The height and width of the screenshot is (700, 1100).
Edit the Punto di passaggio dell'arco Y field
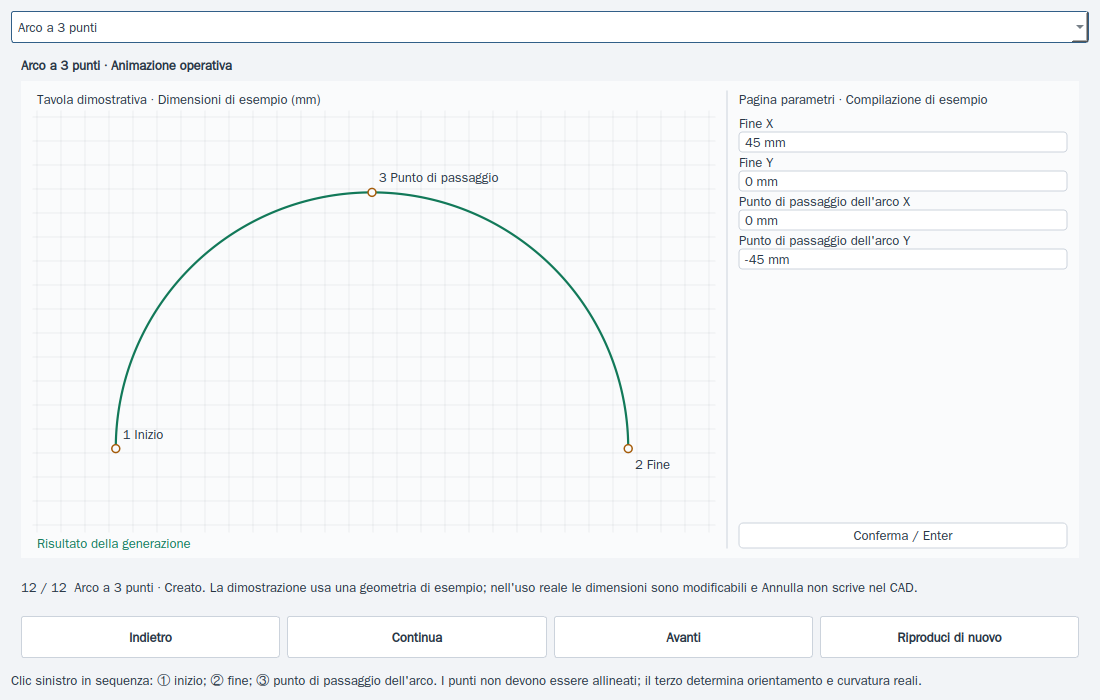[903, 260]
